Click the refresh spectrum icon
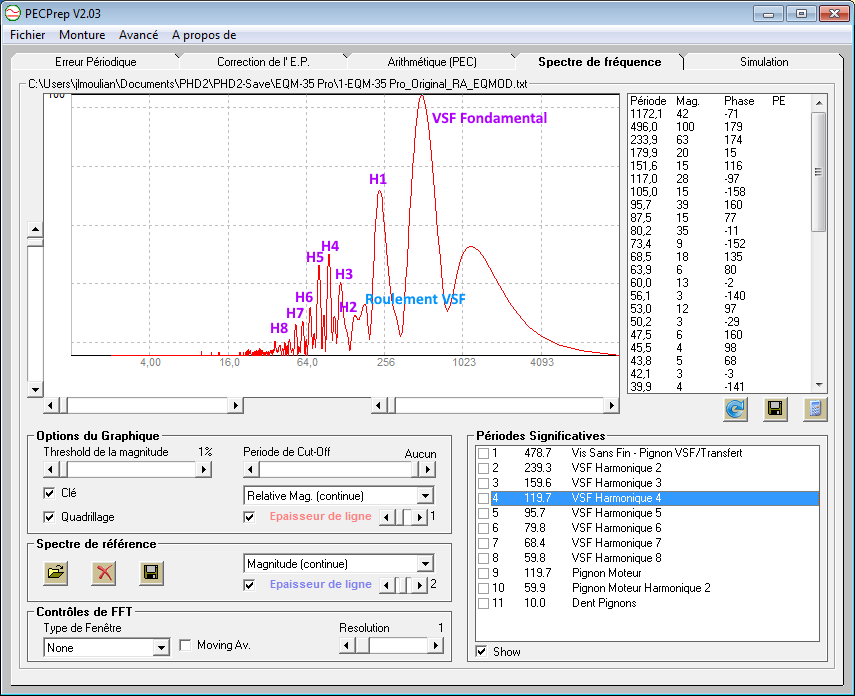This screenshot has width=855, height=696. pyautogui.click(x=735, y=409)
